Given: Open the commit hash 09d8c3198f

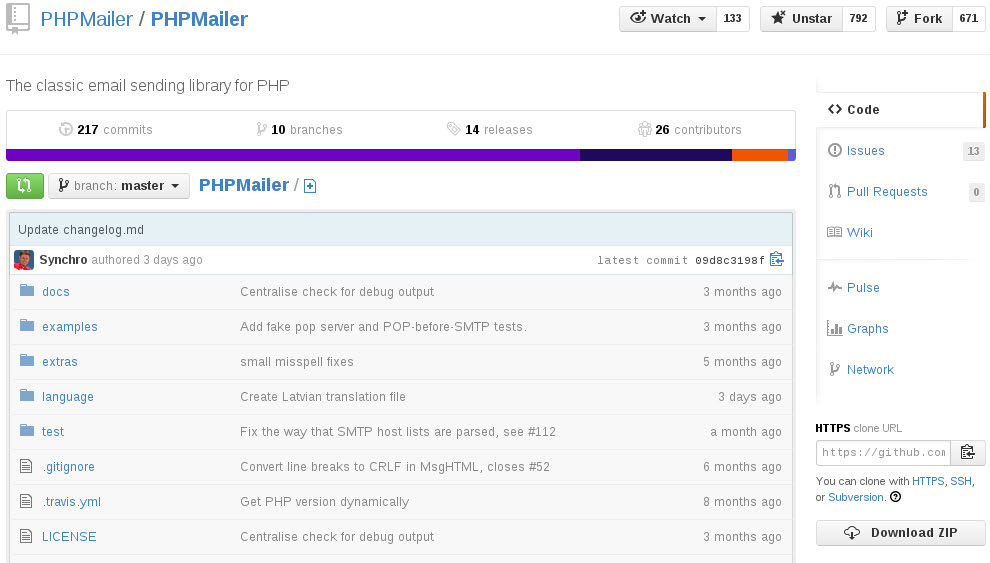Looking at the screenshot, I should (x=729, y=260).
